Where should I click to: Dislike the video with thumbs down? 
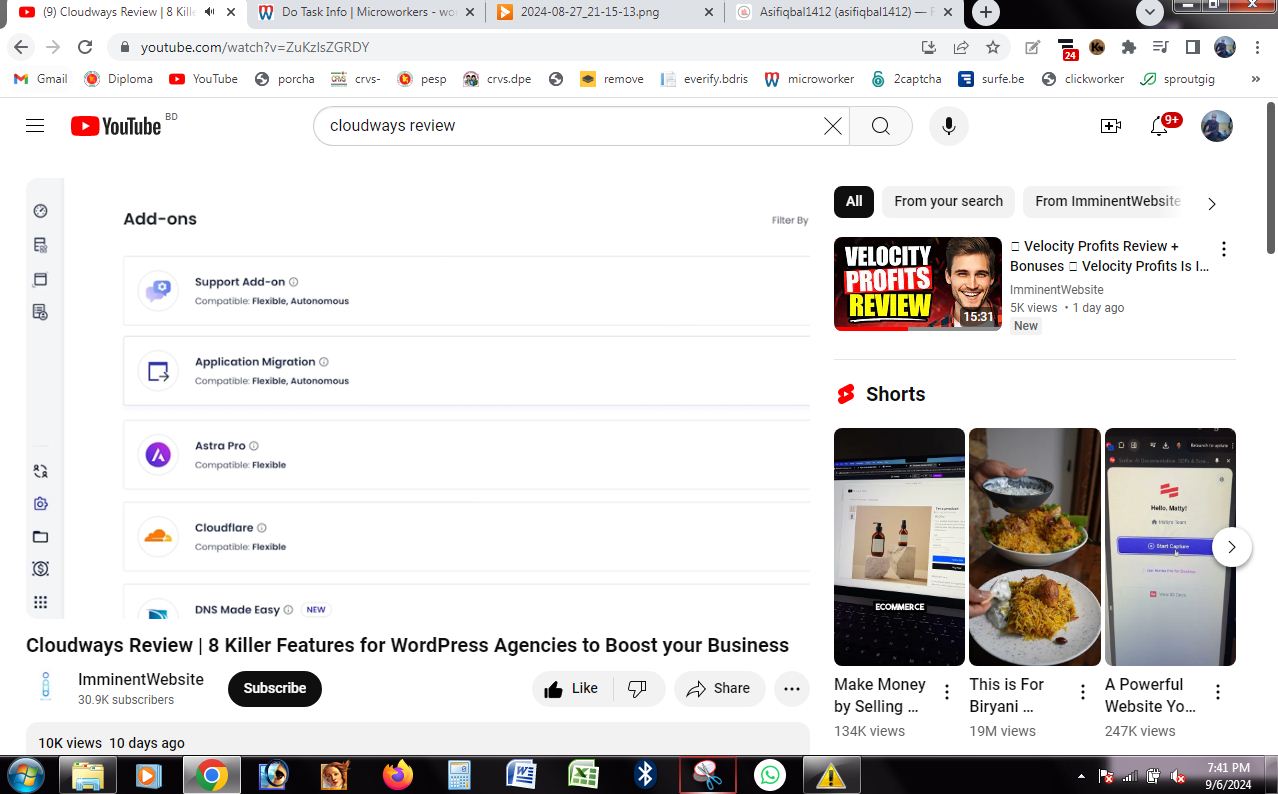click(x=637, y=688)
